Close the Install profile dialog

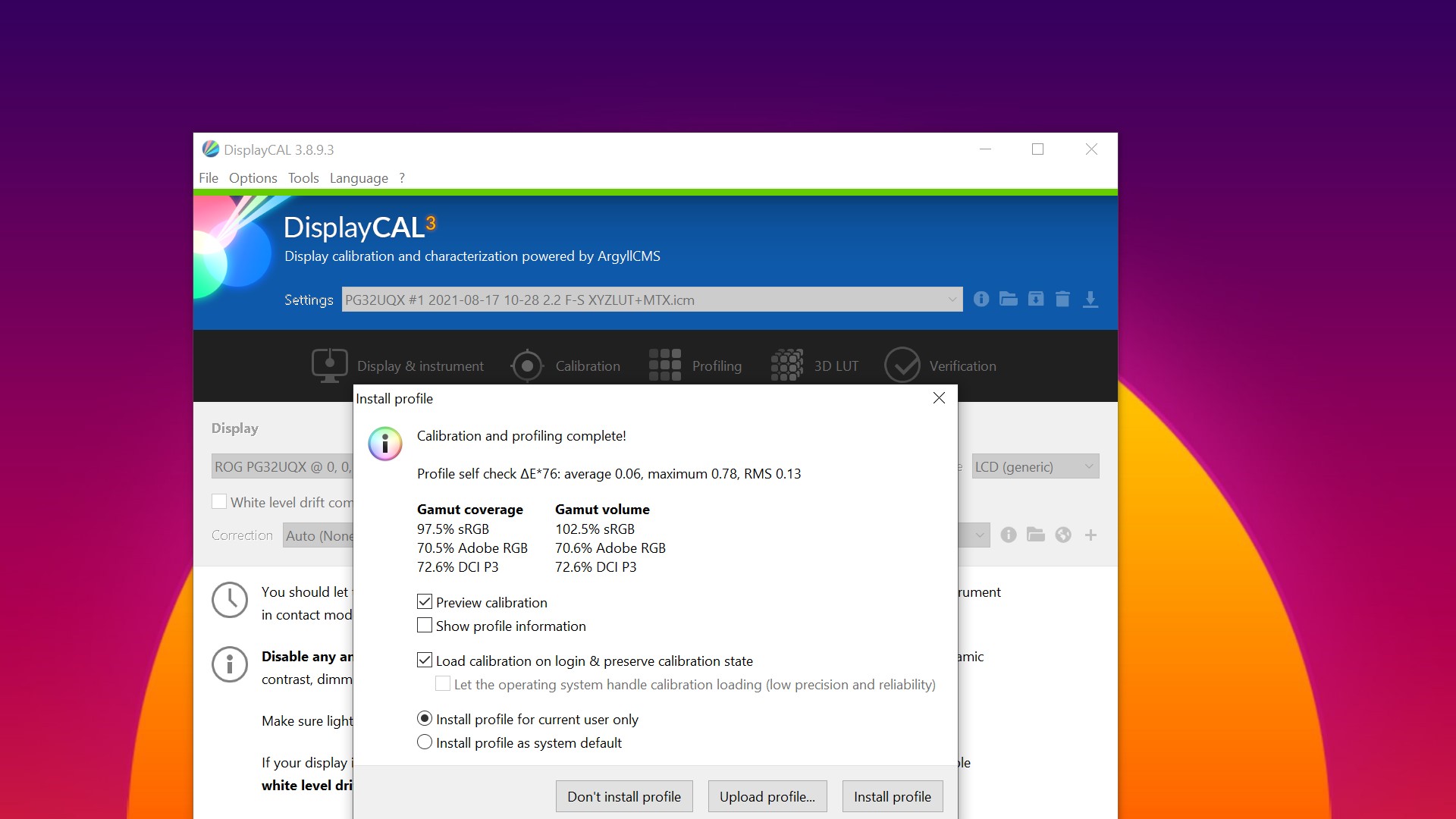pyautogui.click(x=939, y=398)
